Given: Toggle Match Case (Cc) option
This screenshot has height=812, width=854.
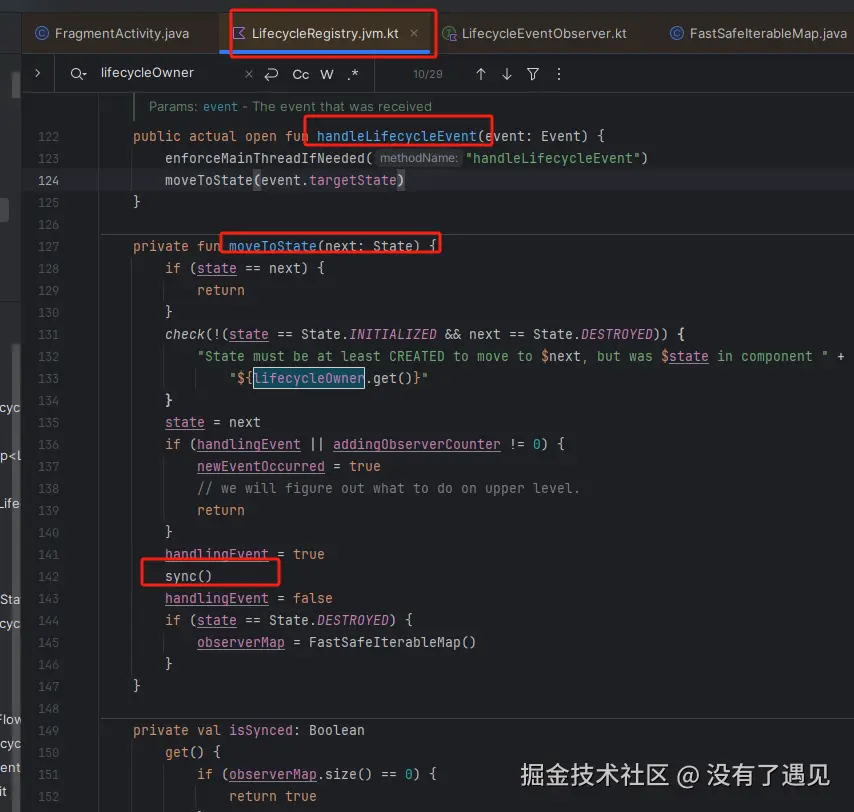Looking at the screenshot, I should (x=301, y=74).
